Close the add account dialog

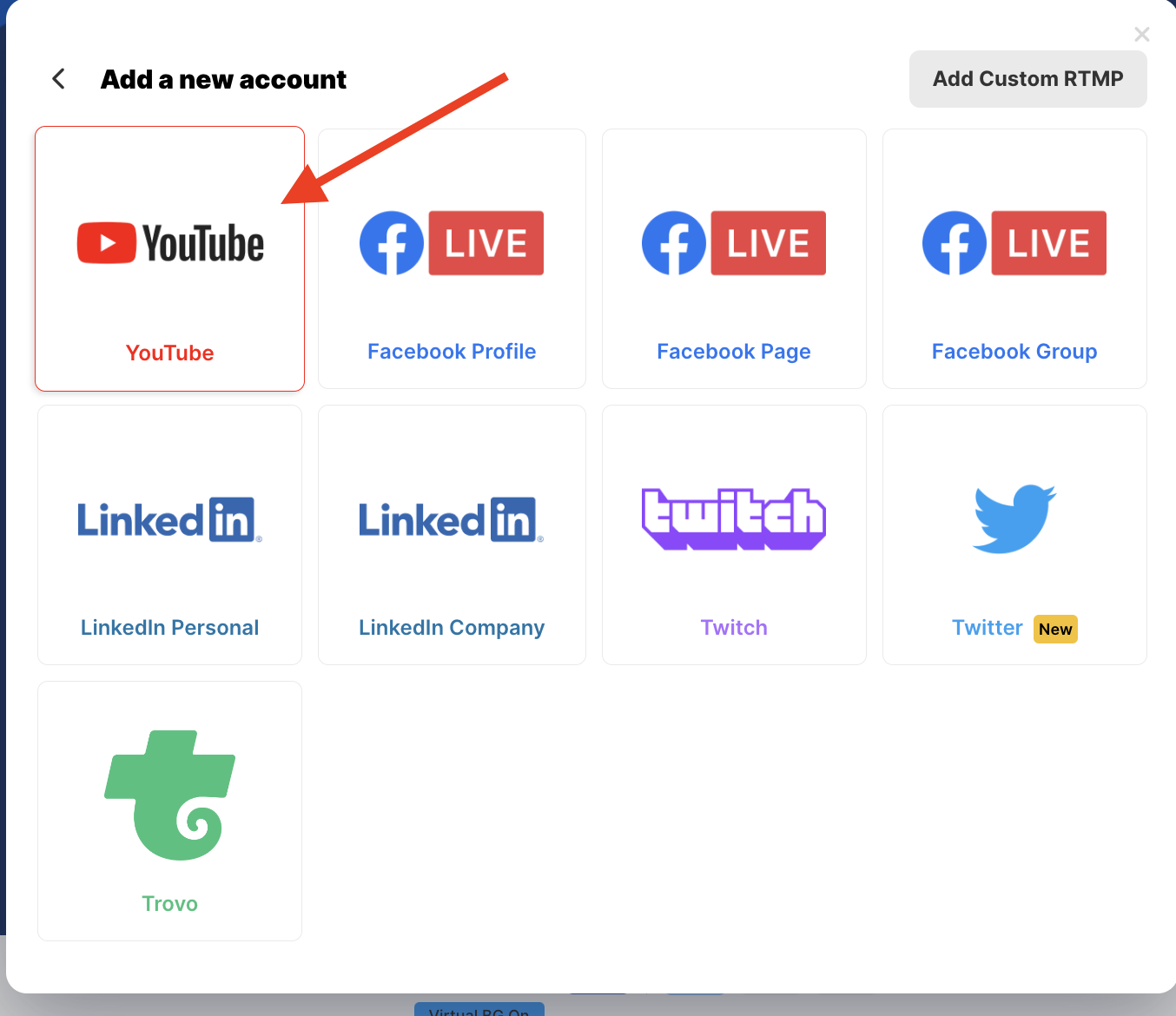pos(1142,34)
